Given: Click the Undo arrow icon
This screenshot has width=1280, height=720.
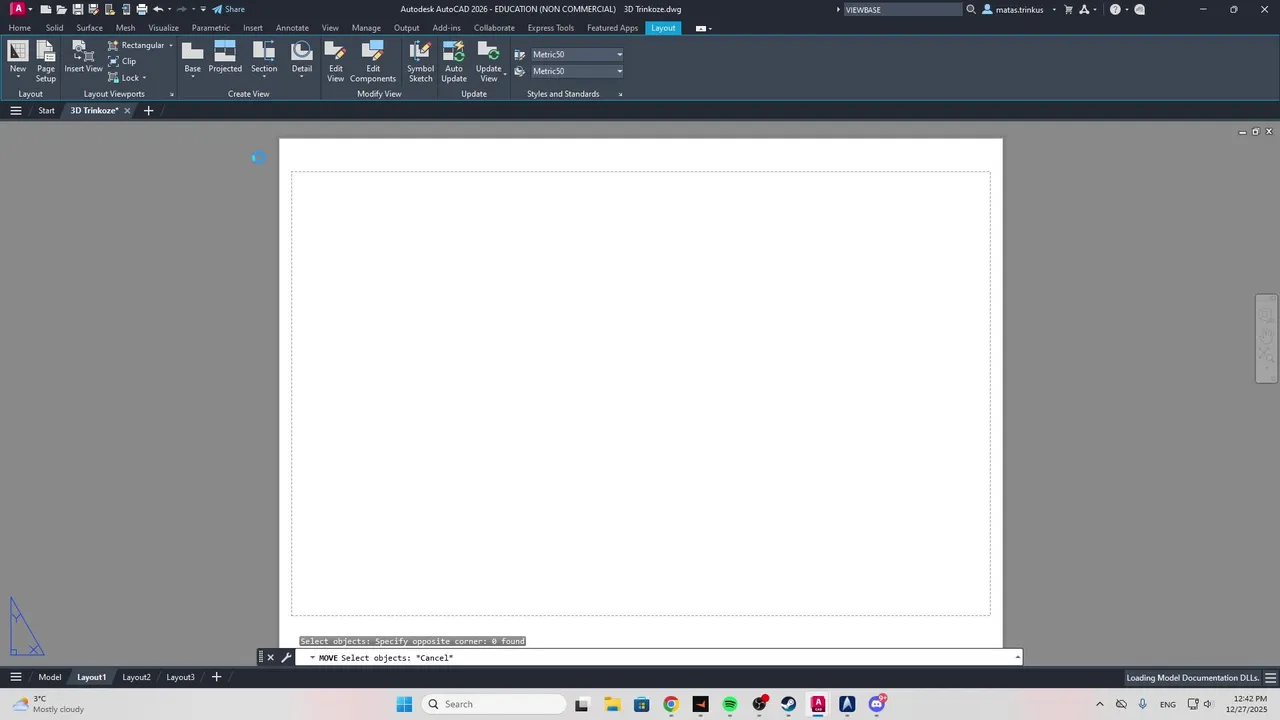Looking at the screenshot, I should click(158, 9).
